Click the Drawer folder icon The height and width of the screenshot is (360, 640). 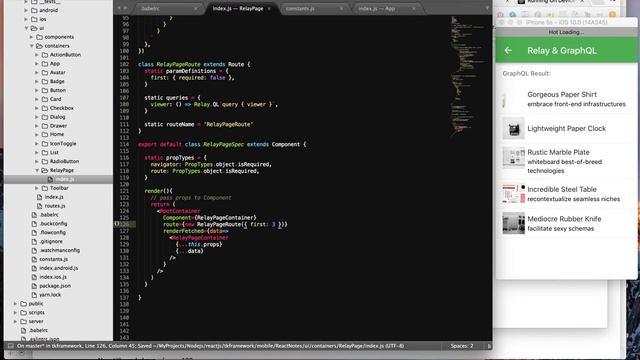[45, 126]
